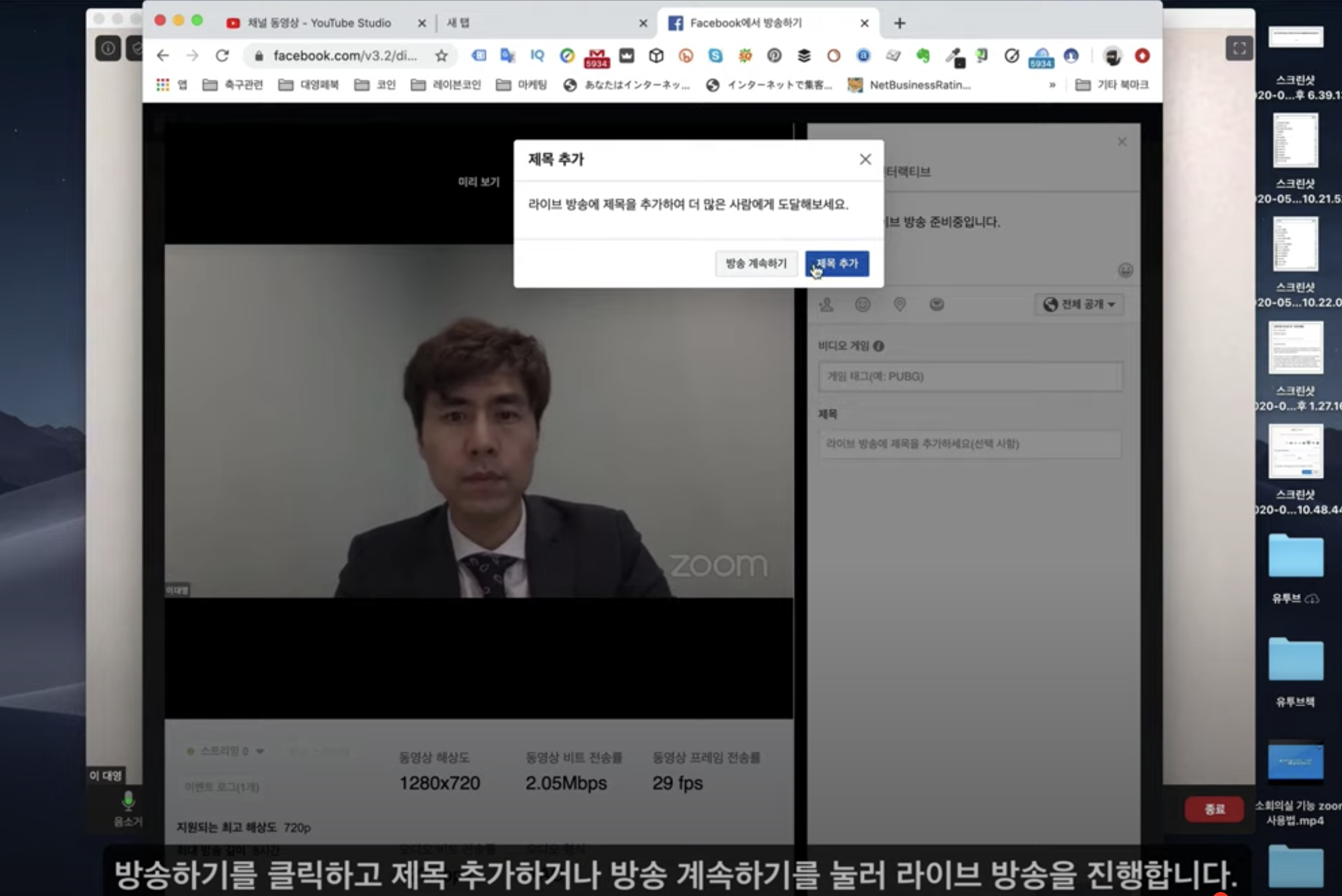Open the Pinterest extension icon

774,56
